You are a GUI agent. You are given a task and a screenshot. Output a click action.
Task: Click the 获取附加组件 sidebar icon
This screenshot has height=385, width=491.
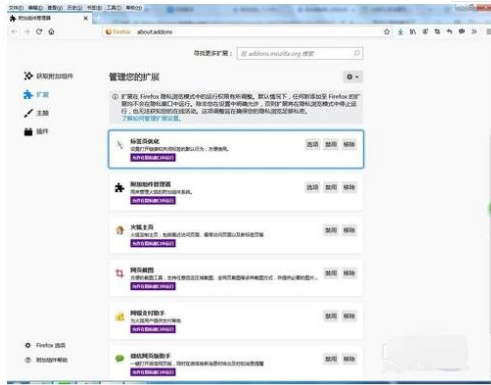28,76
